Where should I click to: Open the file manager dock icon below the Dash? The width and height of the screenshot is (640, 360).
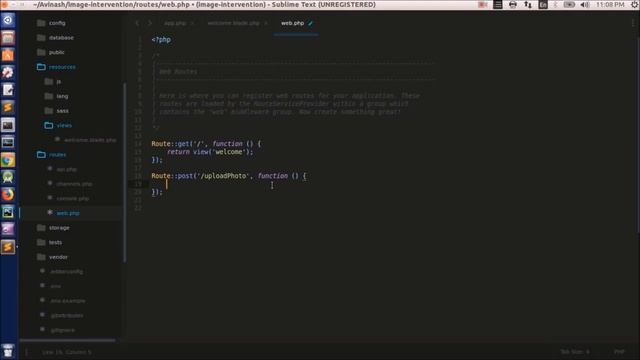(8, 38)
